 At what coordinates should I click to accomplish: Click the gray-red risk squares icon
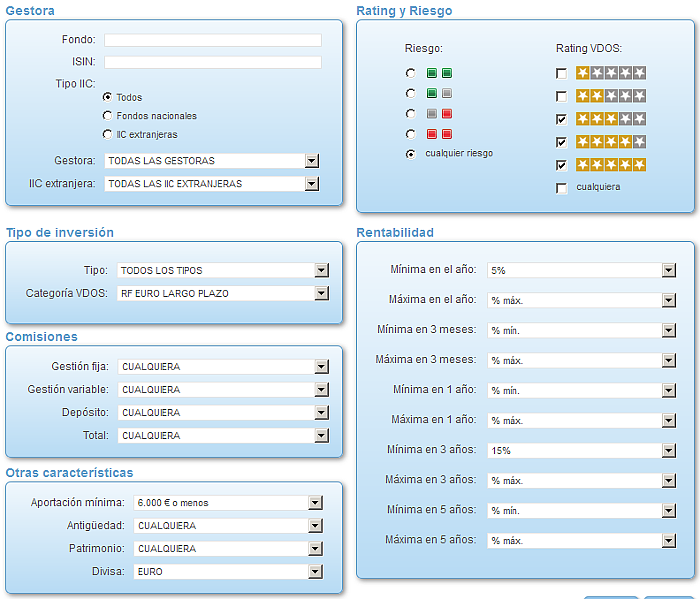tap(439, 114)
